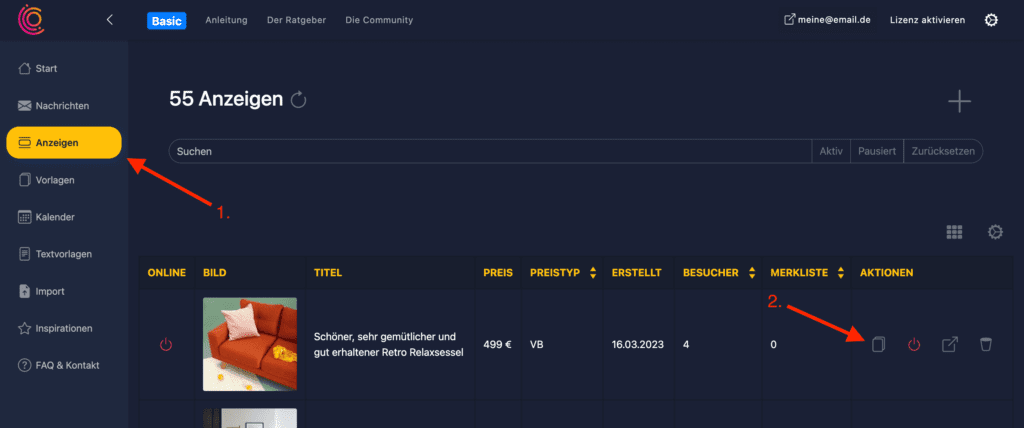Open settings gear in the top bar
The width and height of the screenshot is (1024, 428).
click(x=991, y=20)
